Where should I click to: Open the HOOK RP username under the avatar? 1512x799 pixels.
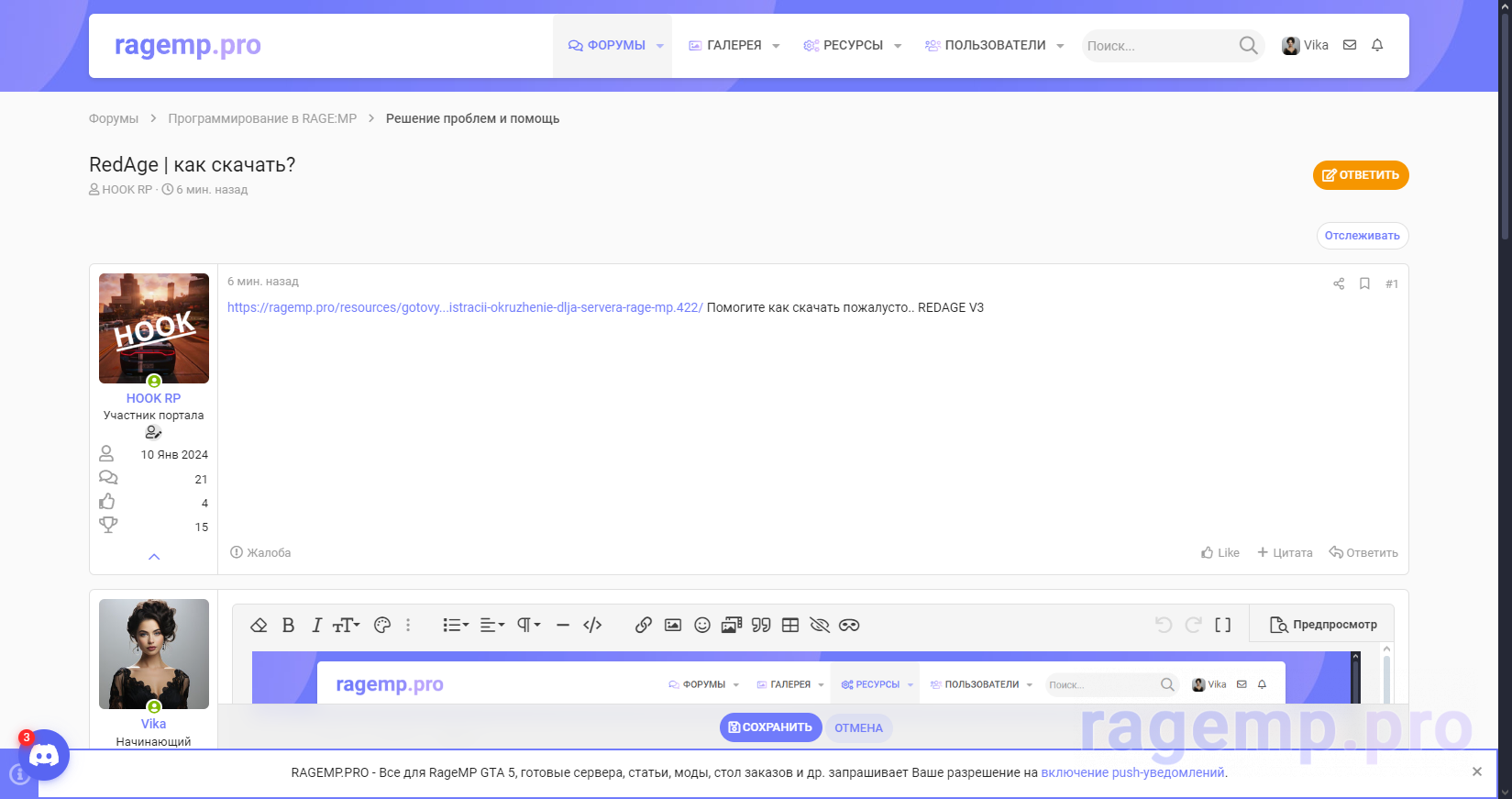tap(153, 398)
